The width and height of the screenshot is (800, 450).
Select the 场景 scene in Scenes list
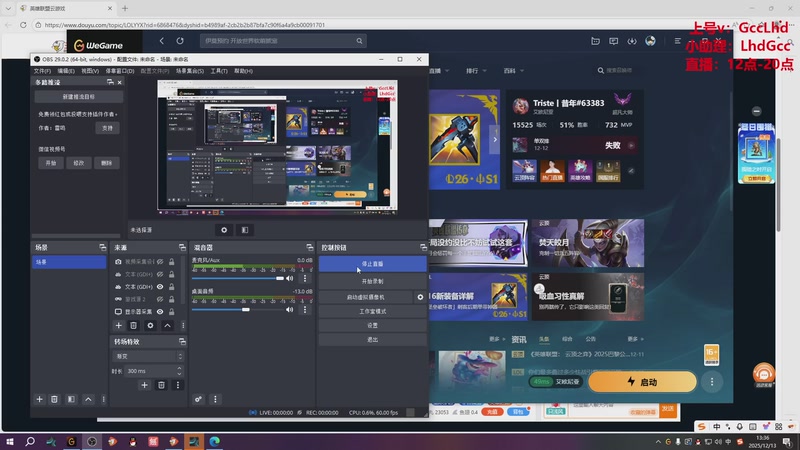point(69,262)
